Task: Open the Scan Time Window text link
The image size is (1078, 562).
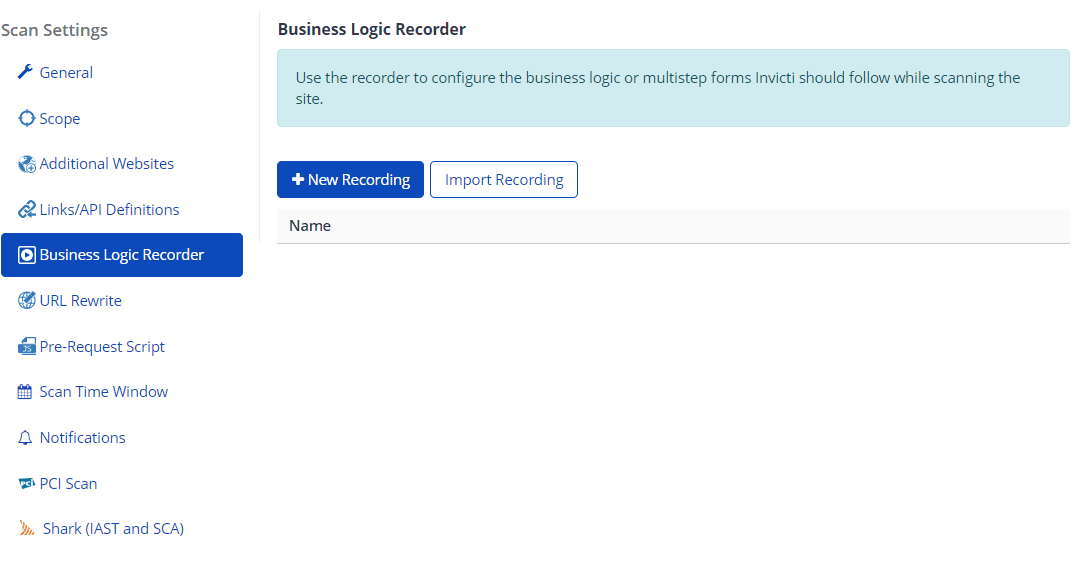Action: (x=103, y=392)
